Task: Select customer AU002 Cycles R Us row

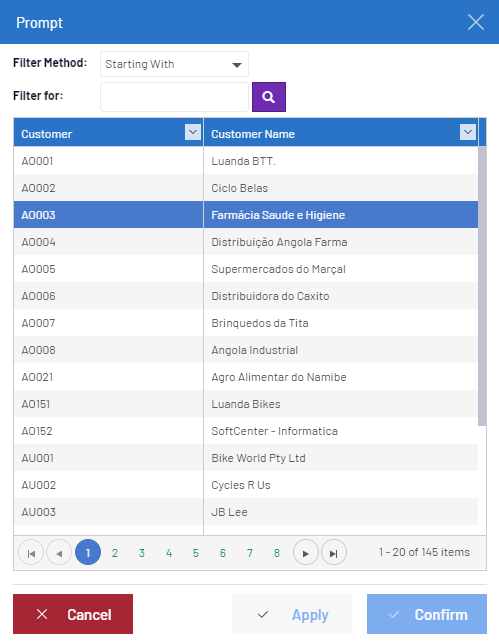Action: [x=246, y=485]
